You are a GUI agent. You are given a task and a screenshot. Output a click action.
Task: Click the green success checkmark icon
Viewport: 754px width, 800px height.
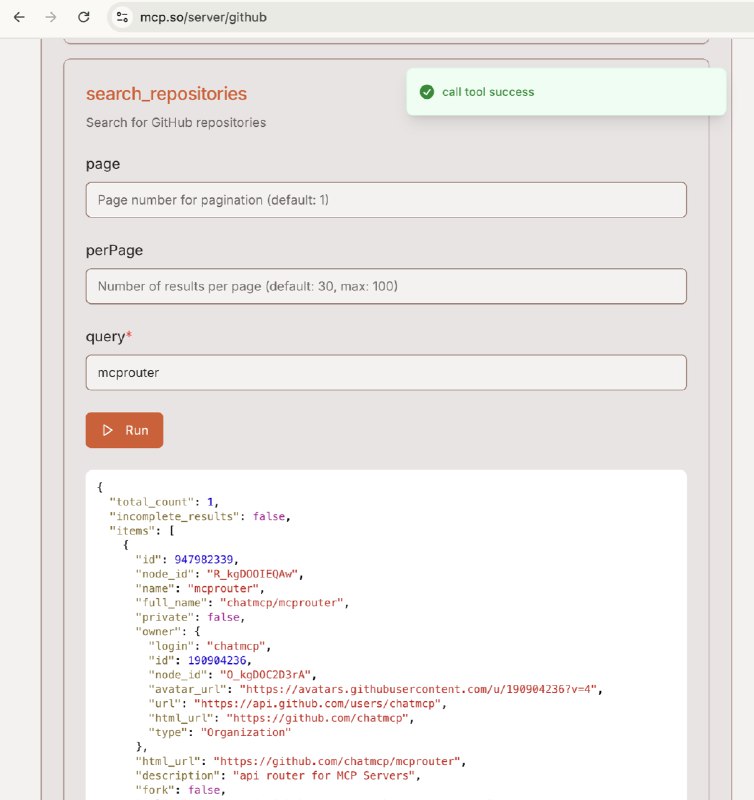click(426, 92)
